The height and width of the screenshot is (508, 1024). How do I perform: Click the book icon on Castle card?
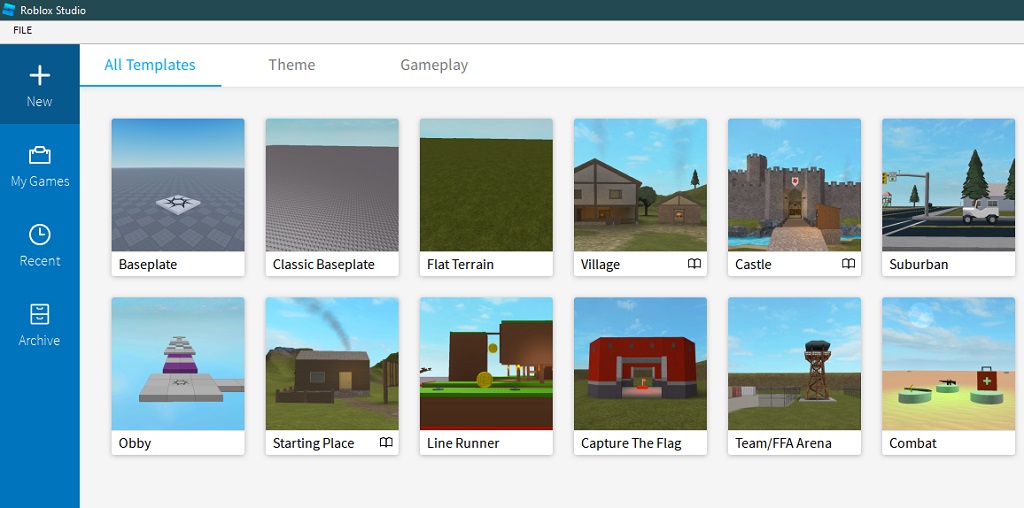pyautogui.click(x=848, y=264)
